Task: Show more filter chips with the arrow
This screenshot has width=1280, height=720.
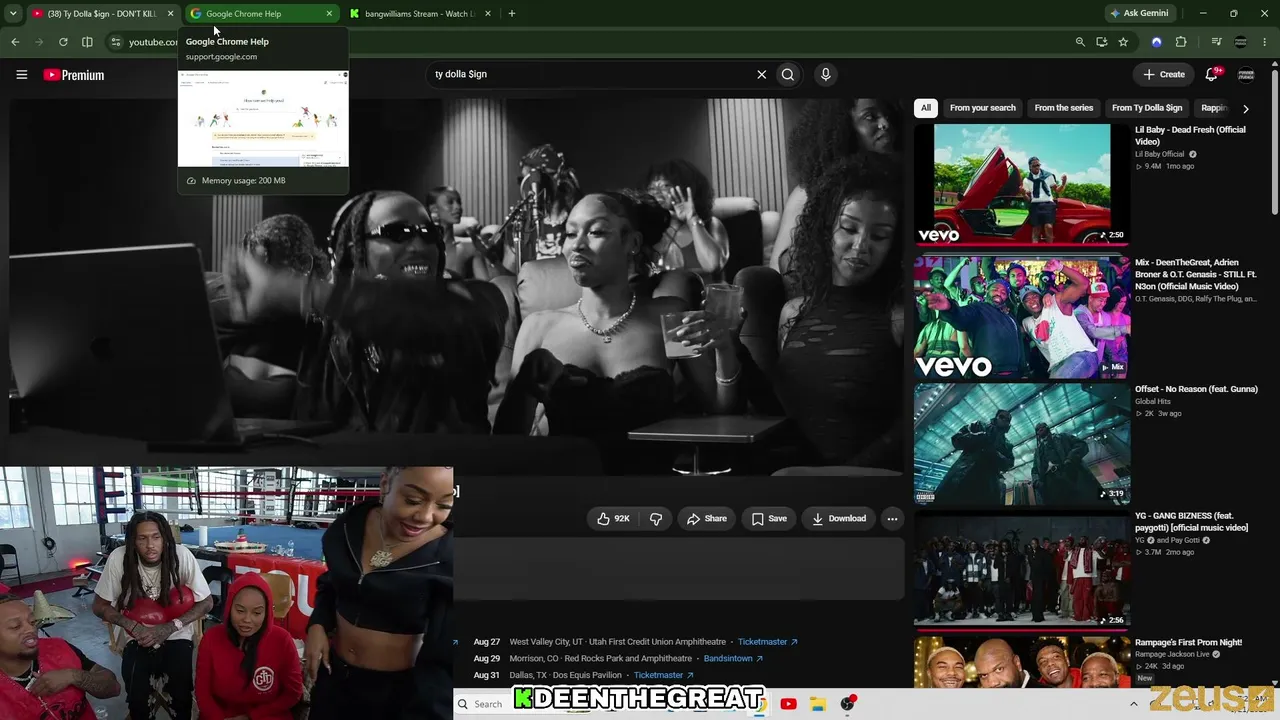Action: [x=1245, y=108]
